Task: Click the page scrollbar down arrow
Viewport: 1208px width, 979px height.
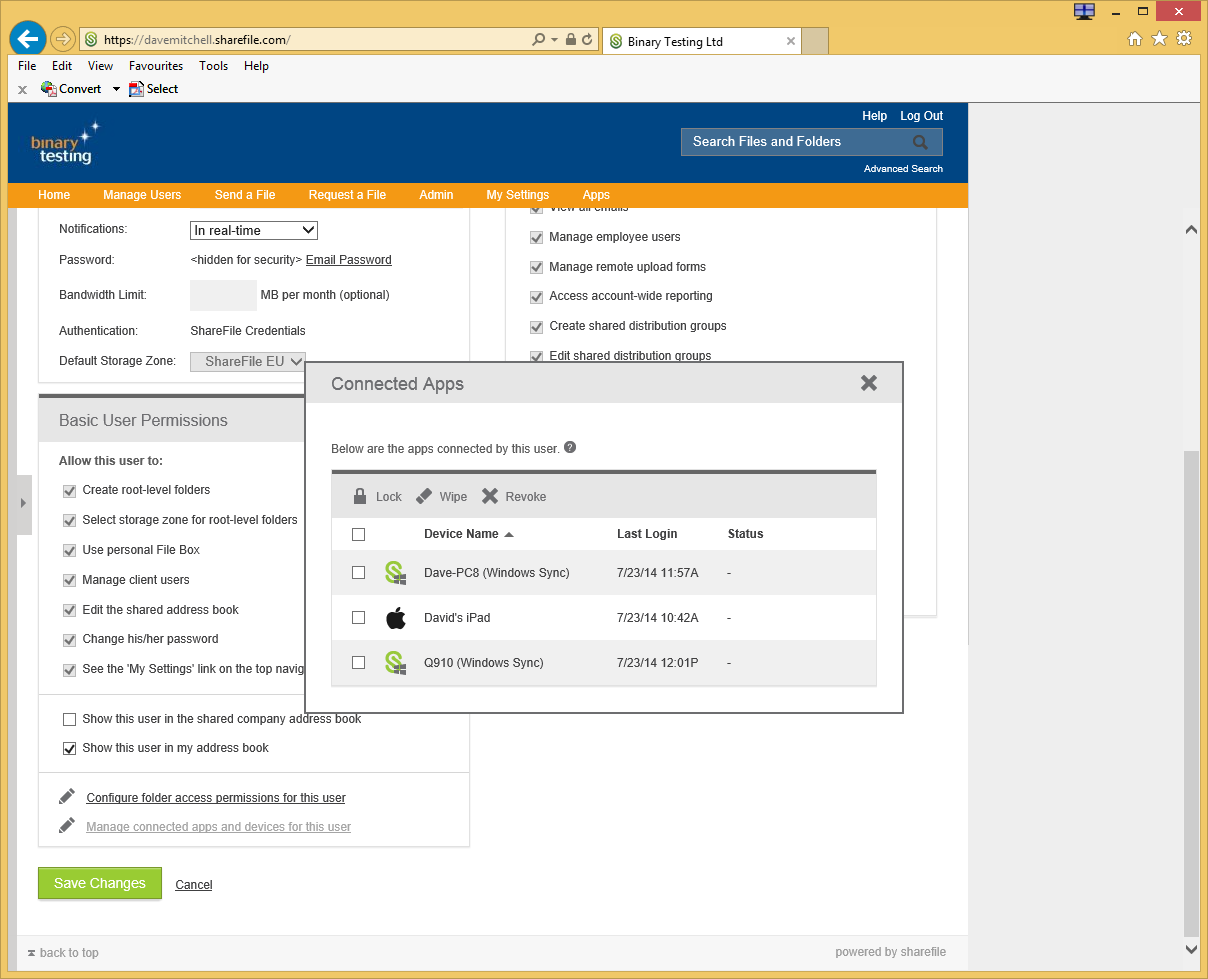Action: click(x=1190, y=949)
